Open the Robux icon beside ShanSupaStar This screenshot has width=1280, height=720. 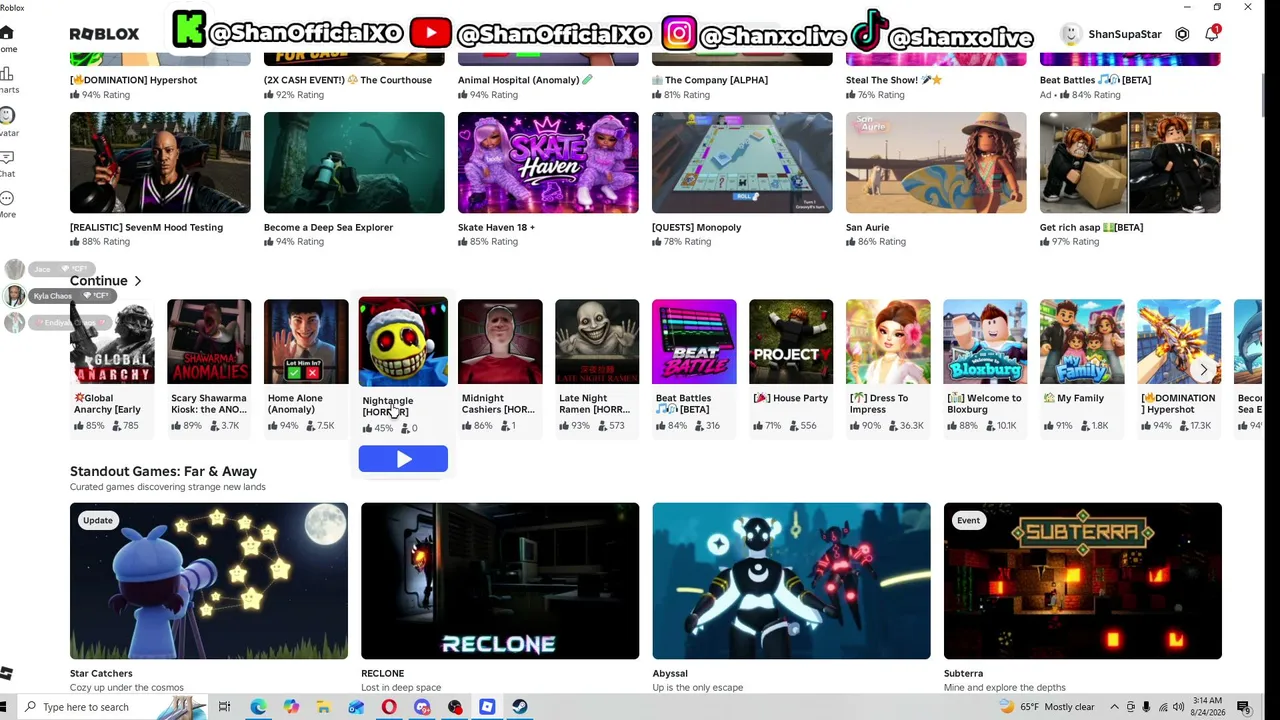tap(1182, 34)
